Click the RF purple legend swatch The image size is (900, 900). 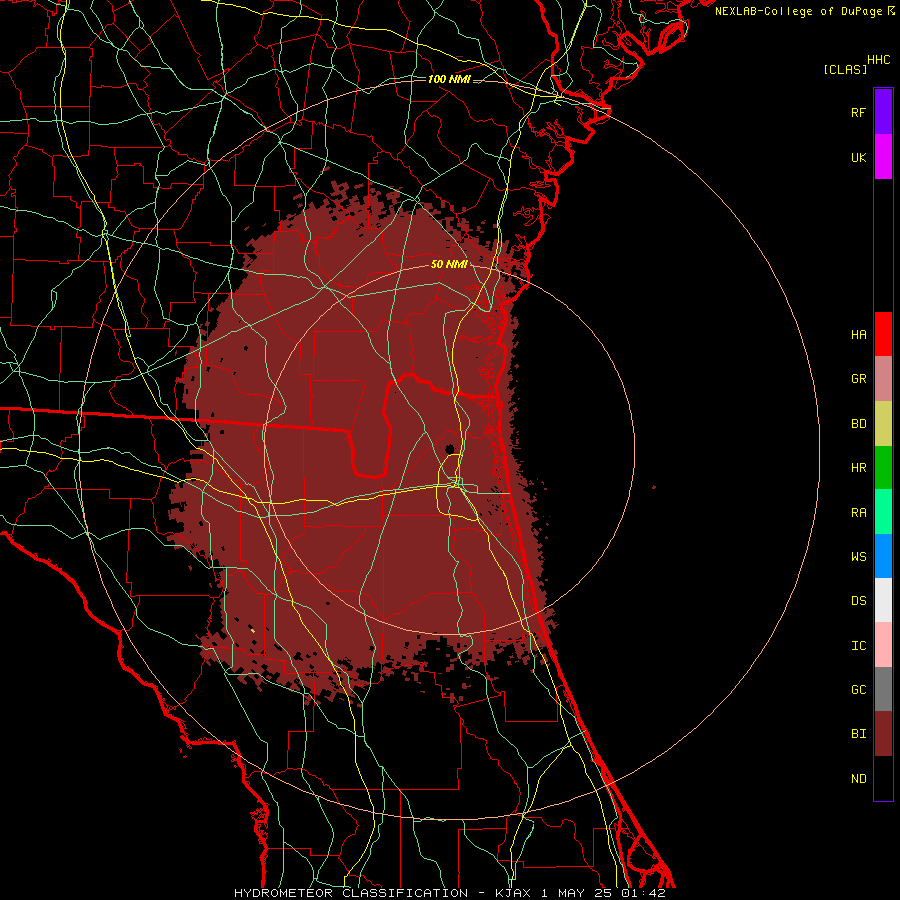[883, 112]
